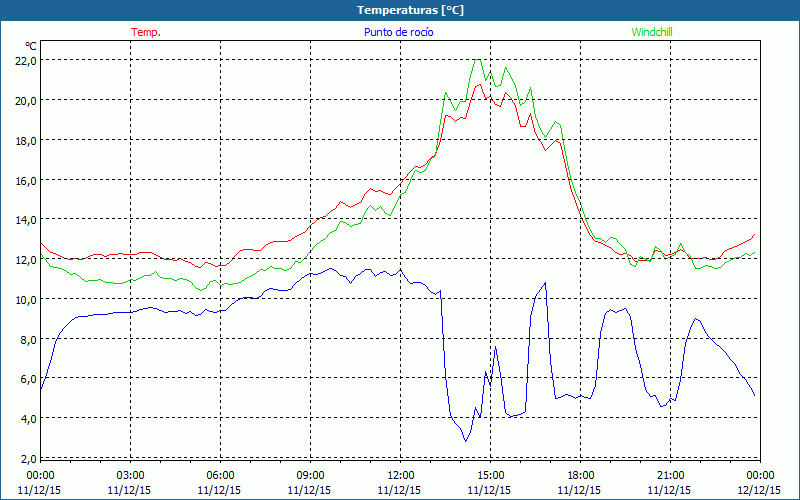
Task: Click the '4,0' y-axis value
Action: 28,419
